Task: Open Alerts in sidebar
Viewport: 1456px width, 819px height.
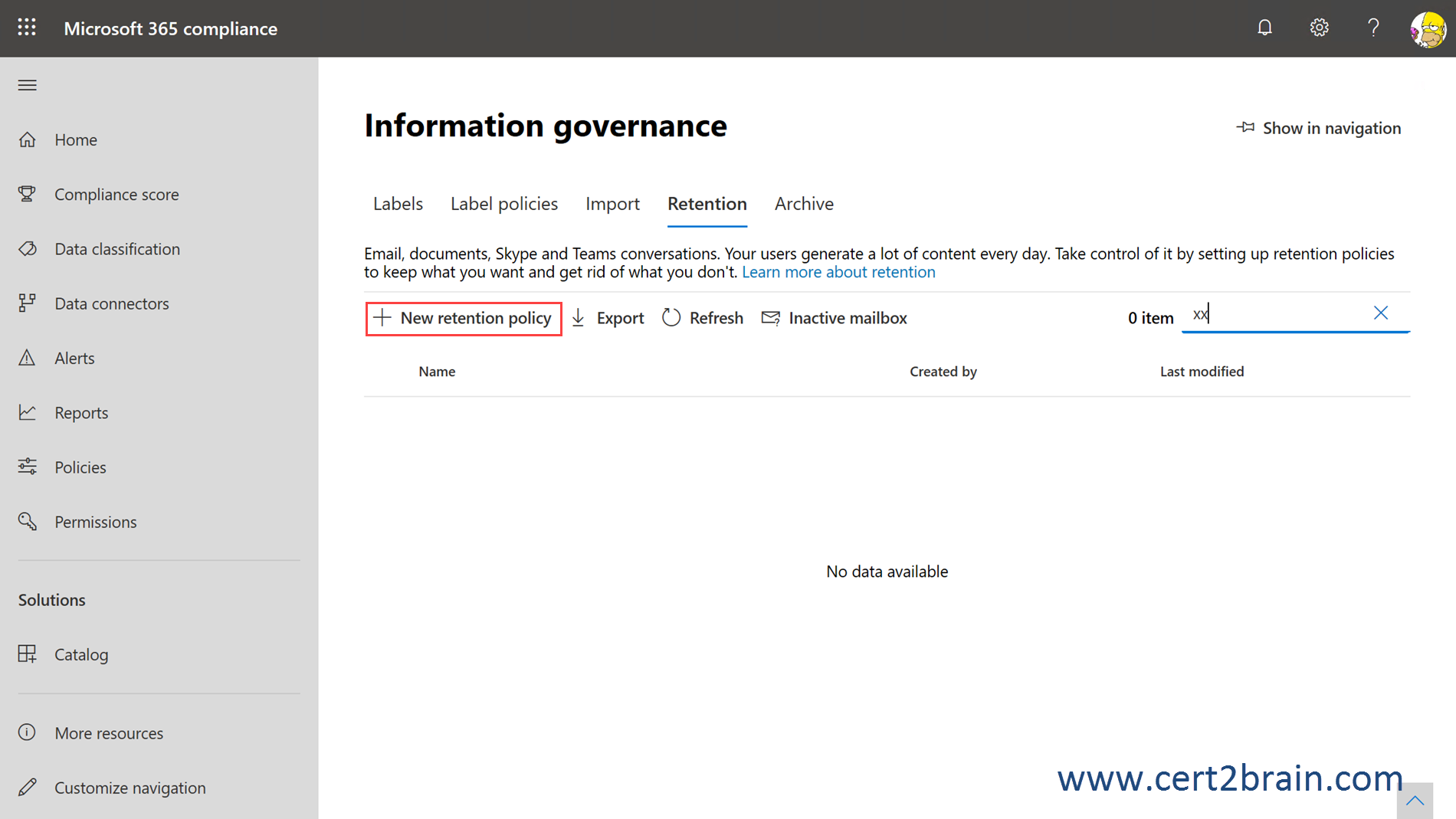Action: click(74, 358)
